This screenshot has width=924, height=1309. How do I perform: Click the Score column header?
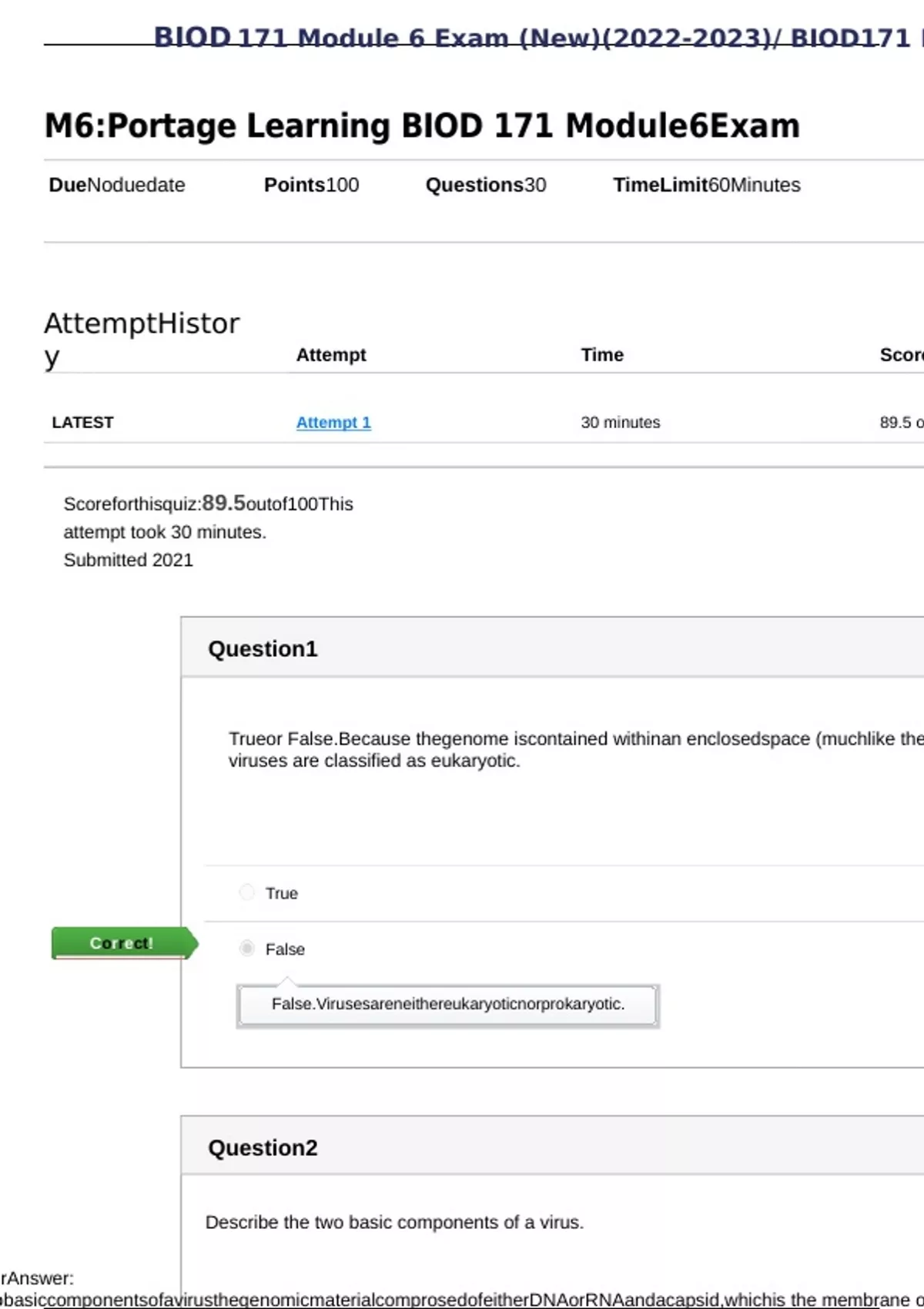(901, 355)
